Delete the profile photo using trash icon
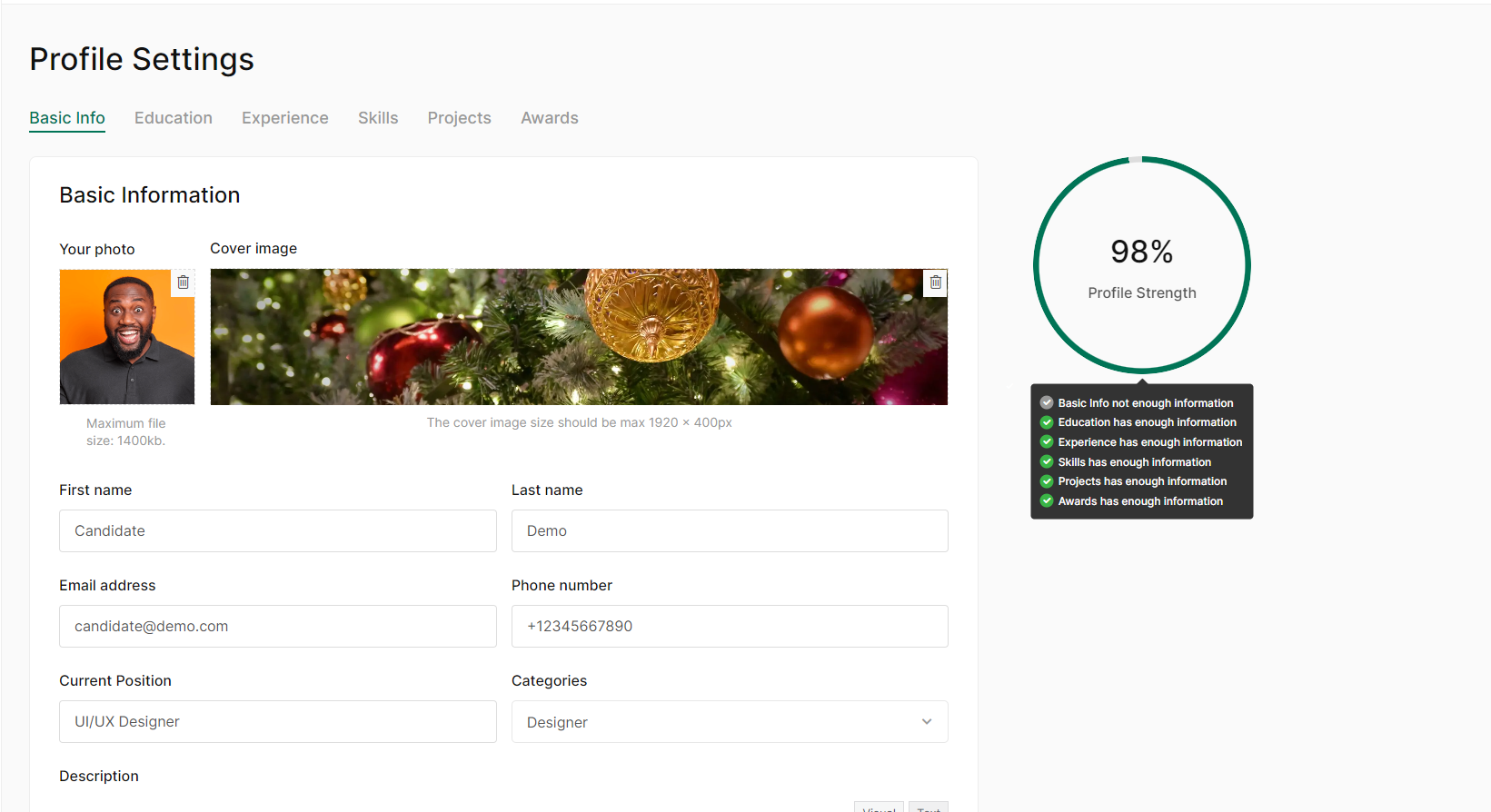 pos(183,282)
